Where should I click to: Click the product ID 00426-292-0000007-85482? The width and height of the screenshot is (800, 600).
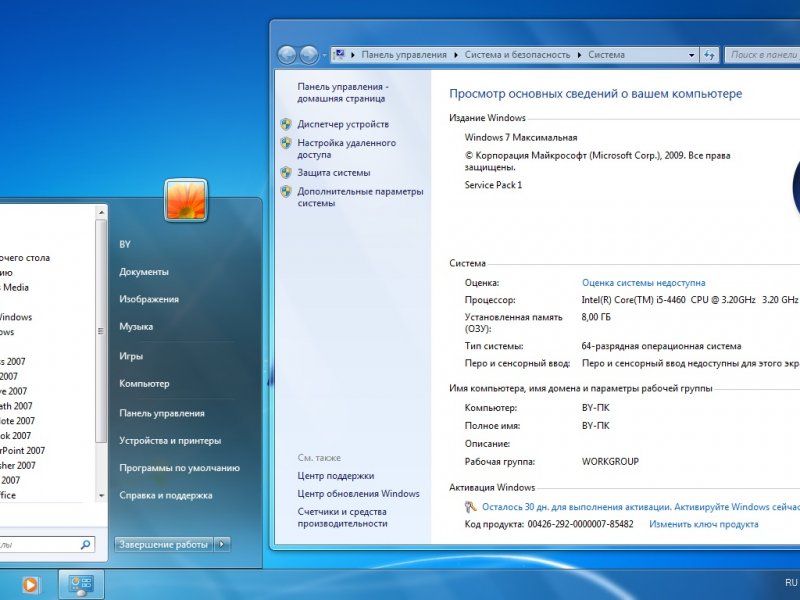tap(581, 524)
